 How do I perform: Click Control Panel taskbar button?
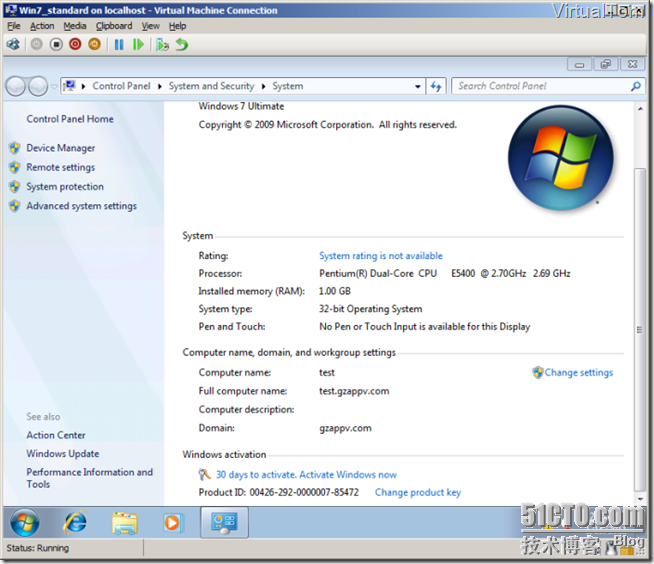[x=224, y=522]
